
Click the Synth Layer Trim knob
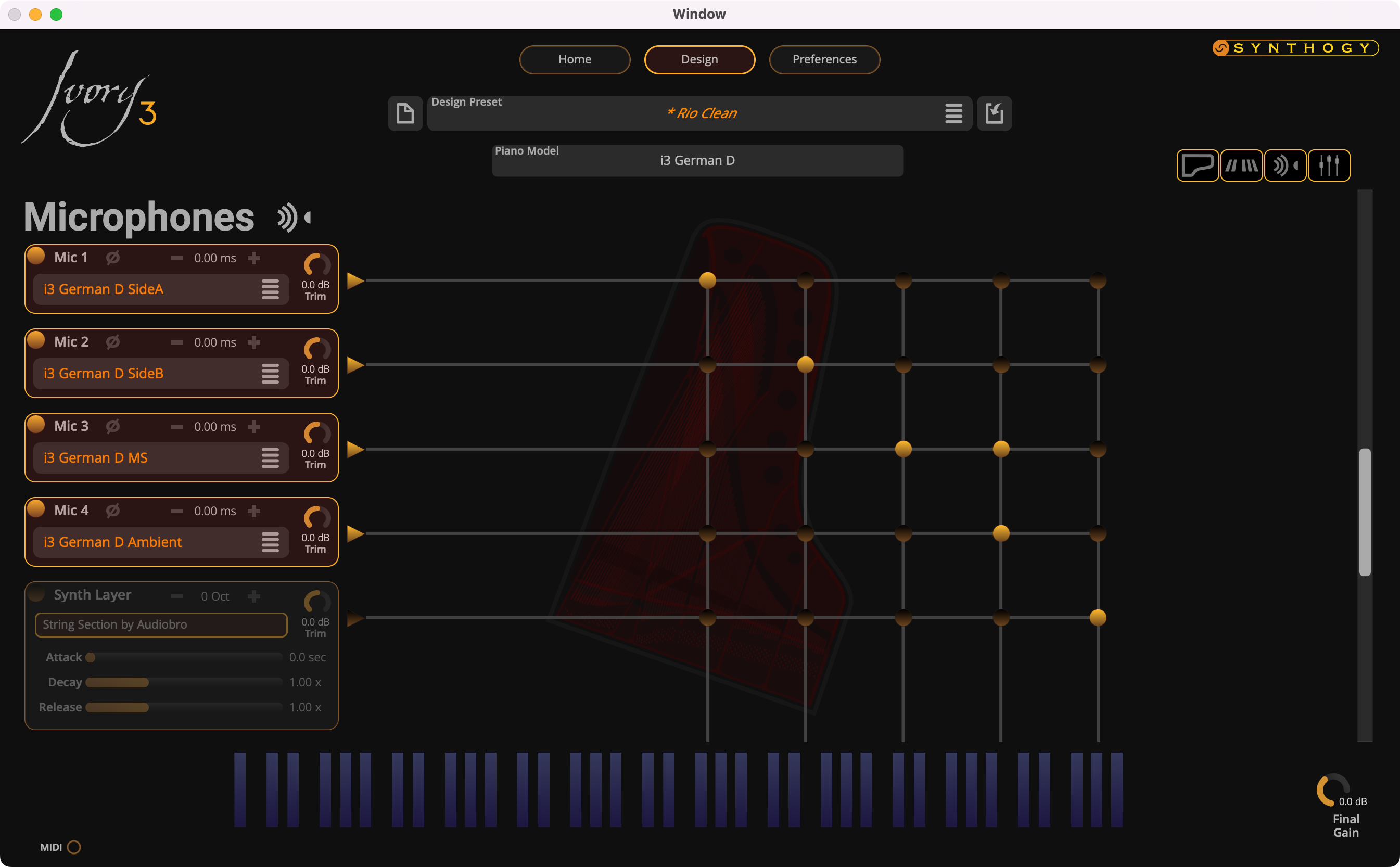pyautogui.click(x=316, y=602)
